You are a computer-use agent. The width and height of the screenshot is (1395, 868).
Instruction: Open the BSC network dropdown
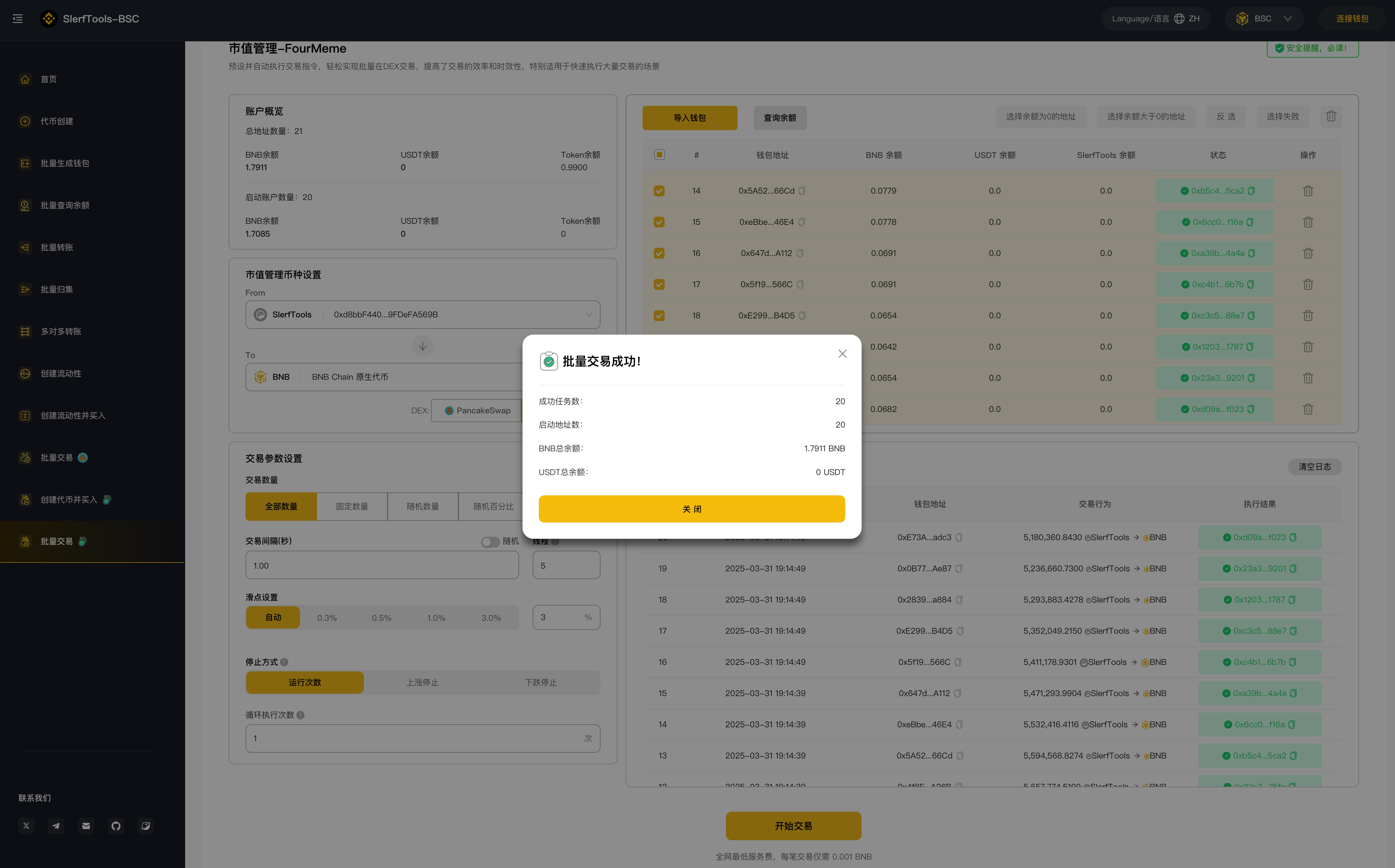[x=1263, y=18]
